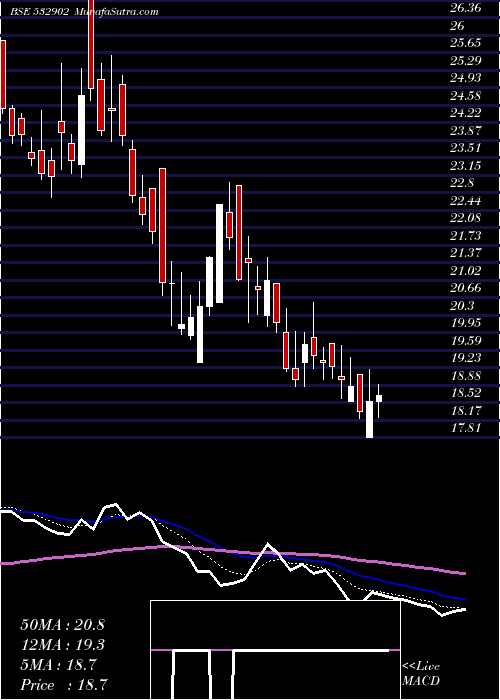Click the <<Live MACD label
This screenshot has height=700, width=500.
[x=421, y=674]
